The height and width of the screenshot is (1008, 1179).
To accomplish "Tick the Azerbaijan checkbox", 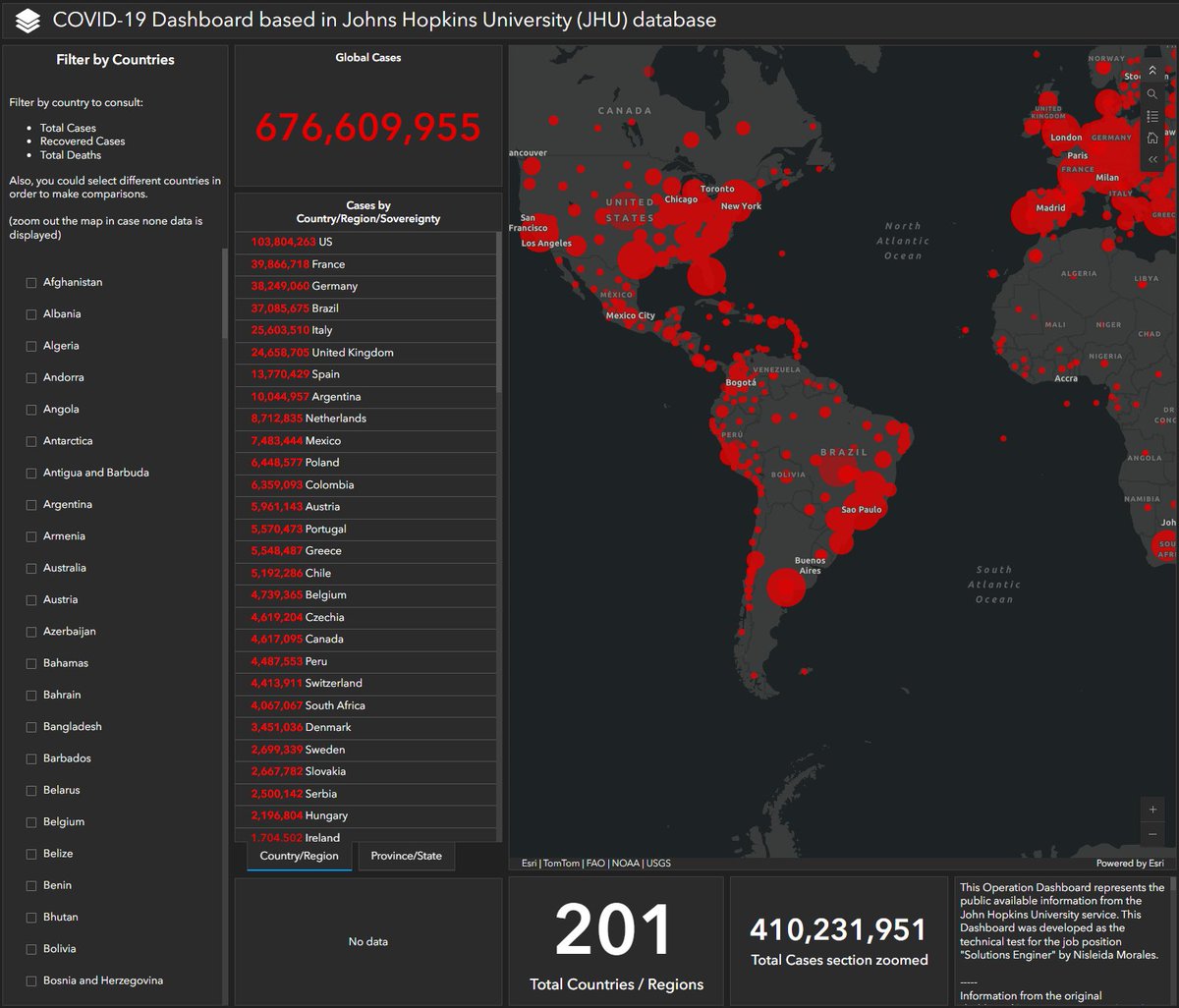I will [31, 632].
